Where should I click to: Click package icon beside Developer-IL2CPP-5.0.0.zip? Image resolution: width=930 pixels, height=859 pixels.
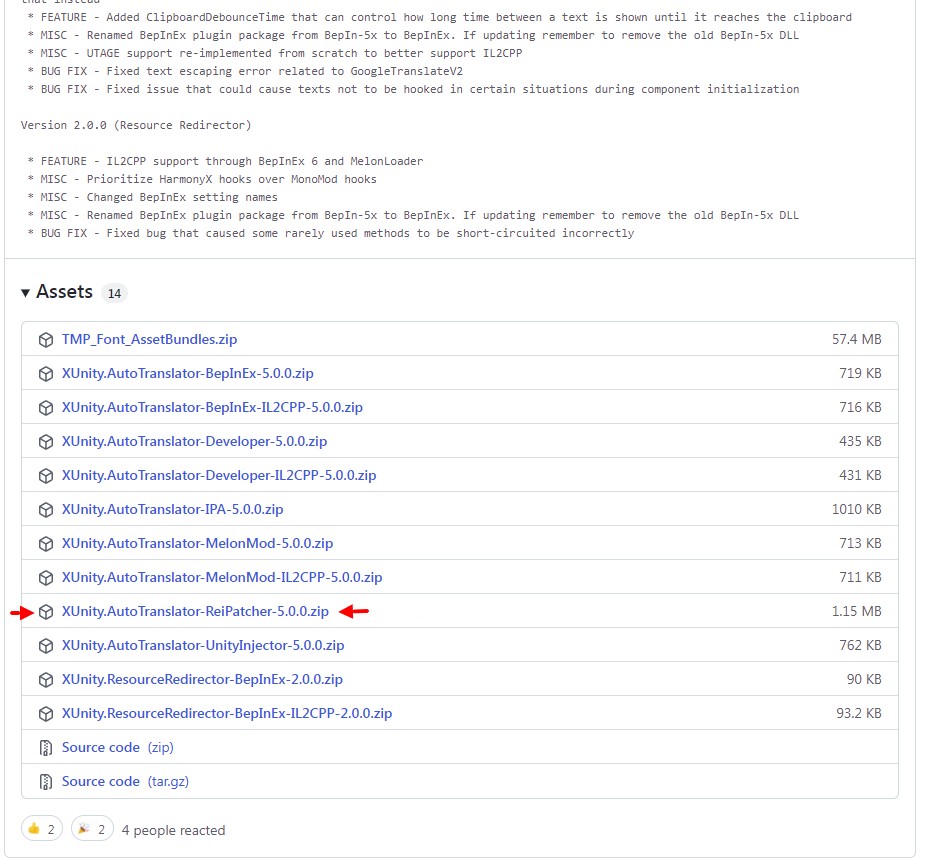[x=46, y=476]
